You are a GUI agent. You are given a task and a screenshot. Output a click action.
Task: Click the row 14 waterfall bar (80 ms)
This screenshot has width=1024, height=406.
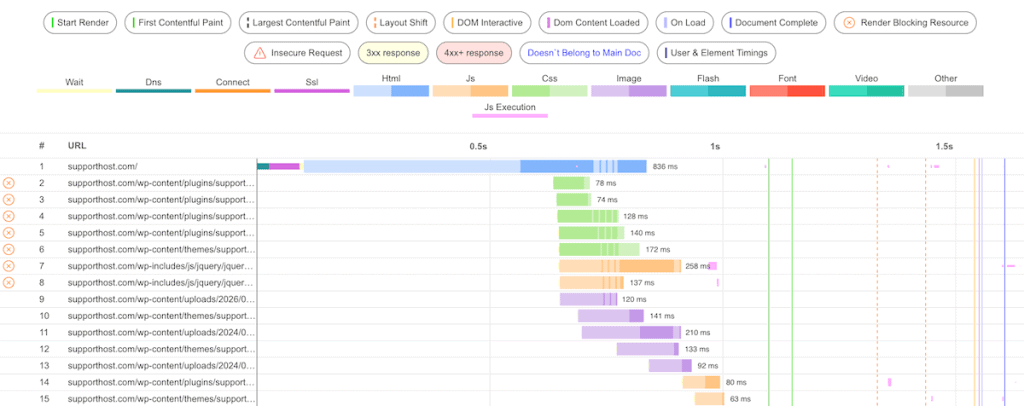(x=701, y=383)
